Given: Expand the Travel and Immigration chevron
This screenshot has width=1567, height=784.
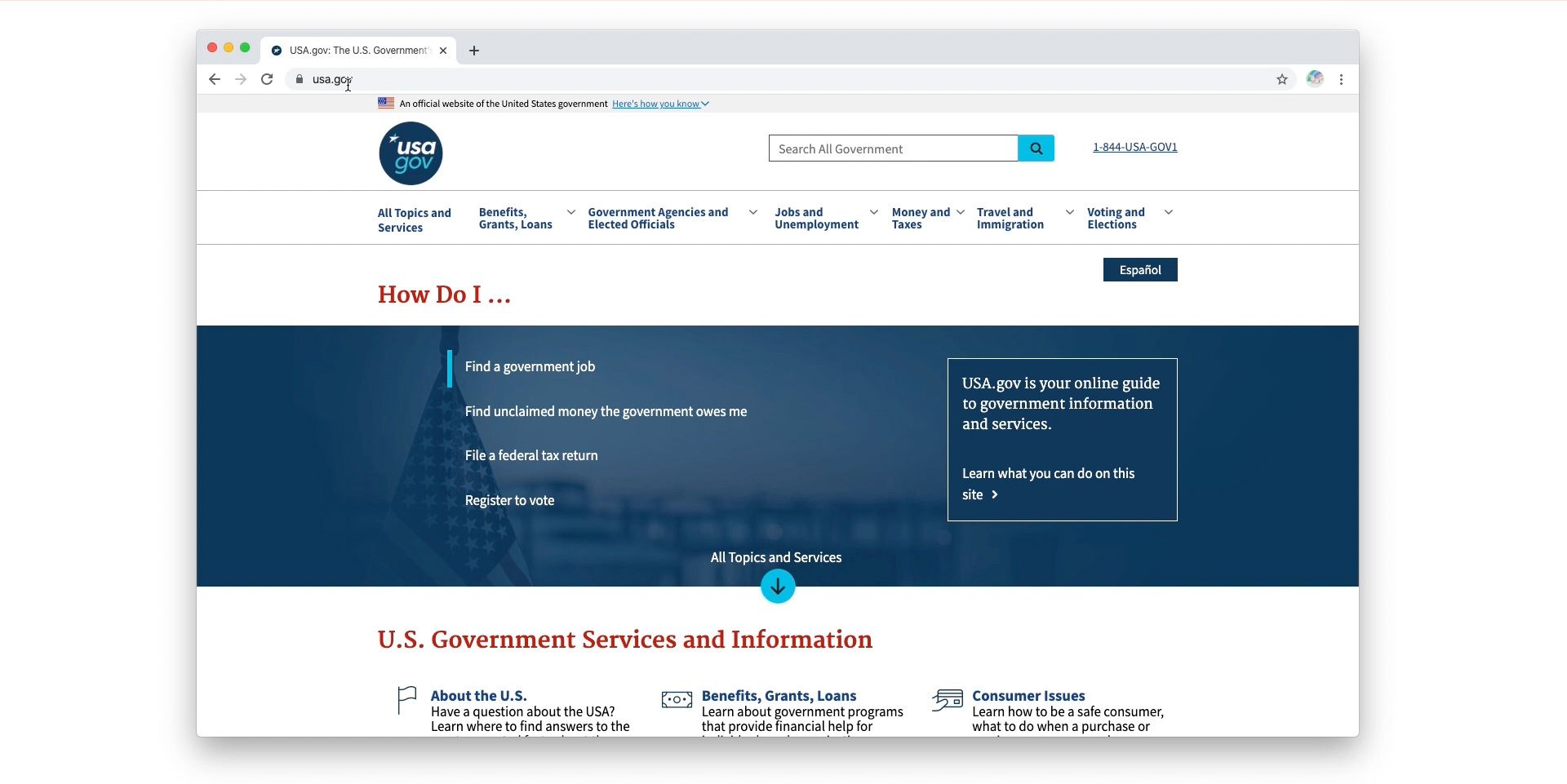Looking at the screenshot, I should (x=1070, y=212).
